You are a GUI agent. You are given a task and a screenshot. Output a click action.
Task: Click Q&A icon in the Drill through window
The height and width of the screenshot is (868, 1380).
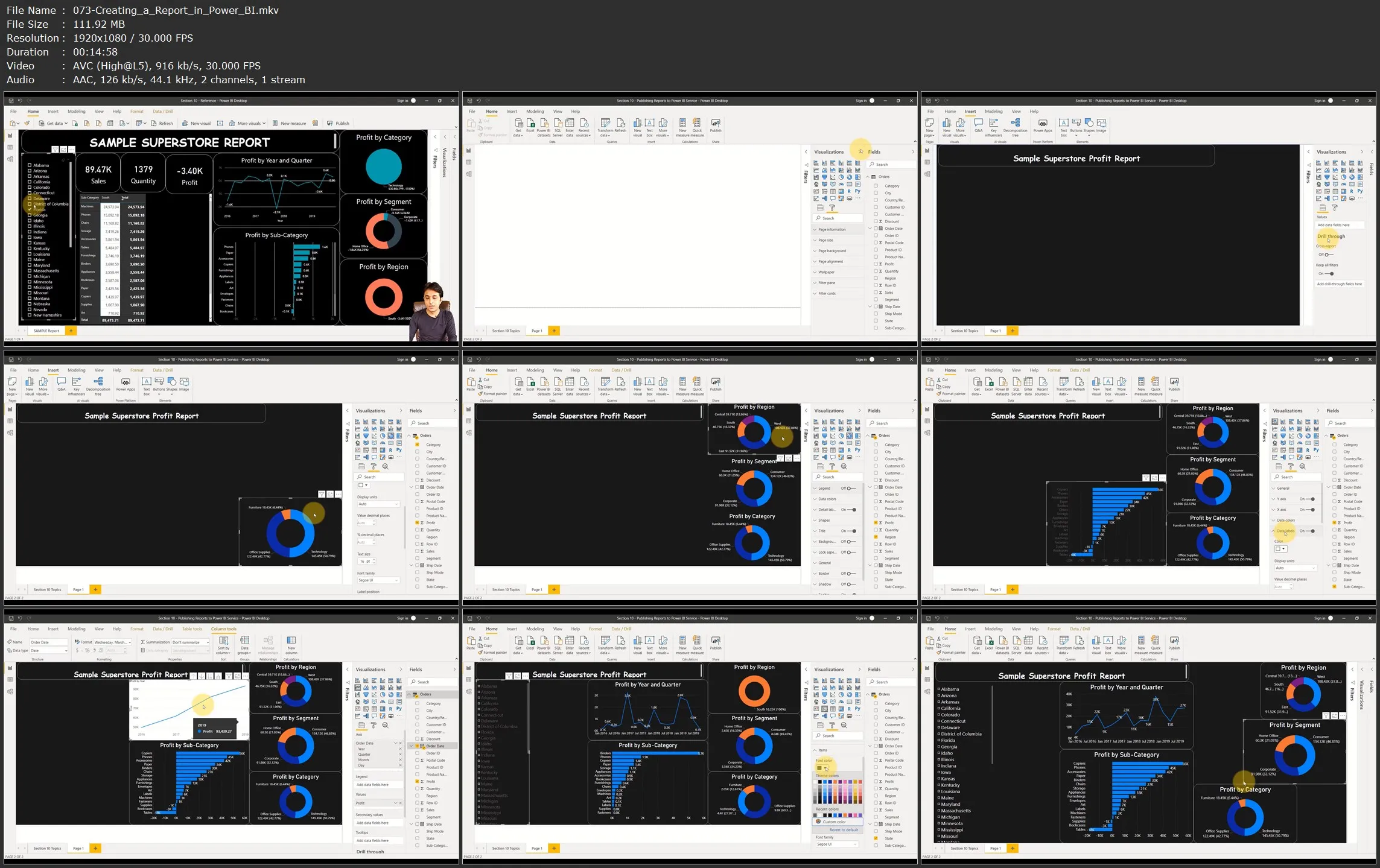pyautogui.click(x=978, y=125)
